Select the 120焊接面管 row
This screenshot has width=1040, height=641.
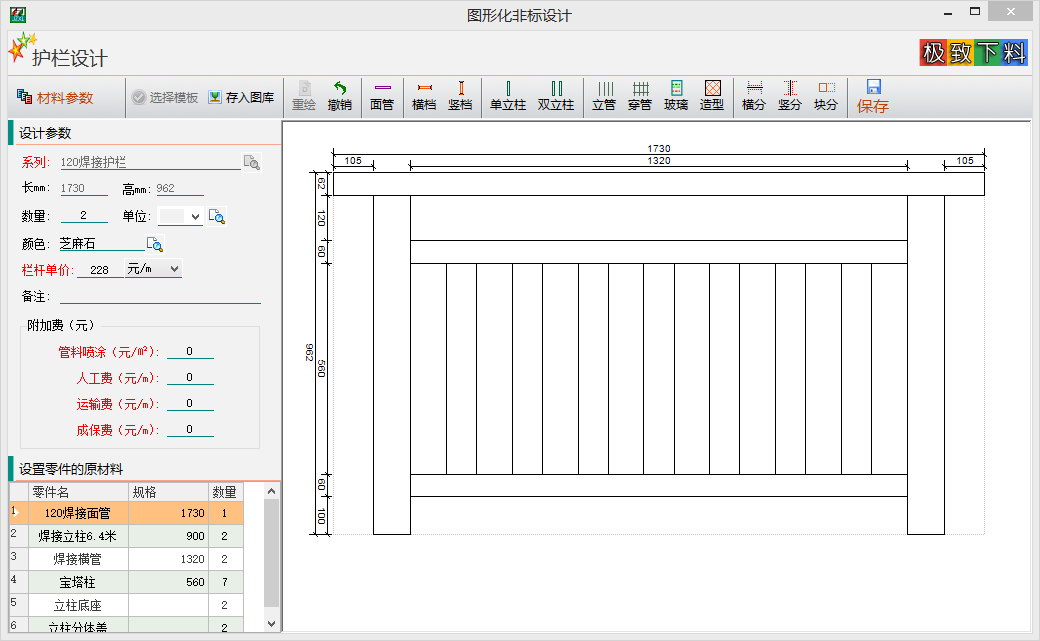127,513
